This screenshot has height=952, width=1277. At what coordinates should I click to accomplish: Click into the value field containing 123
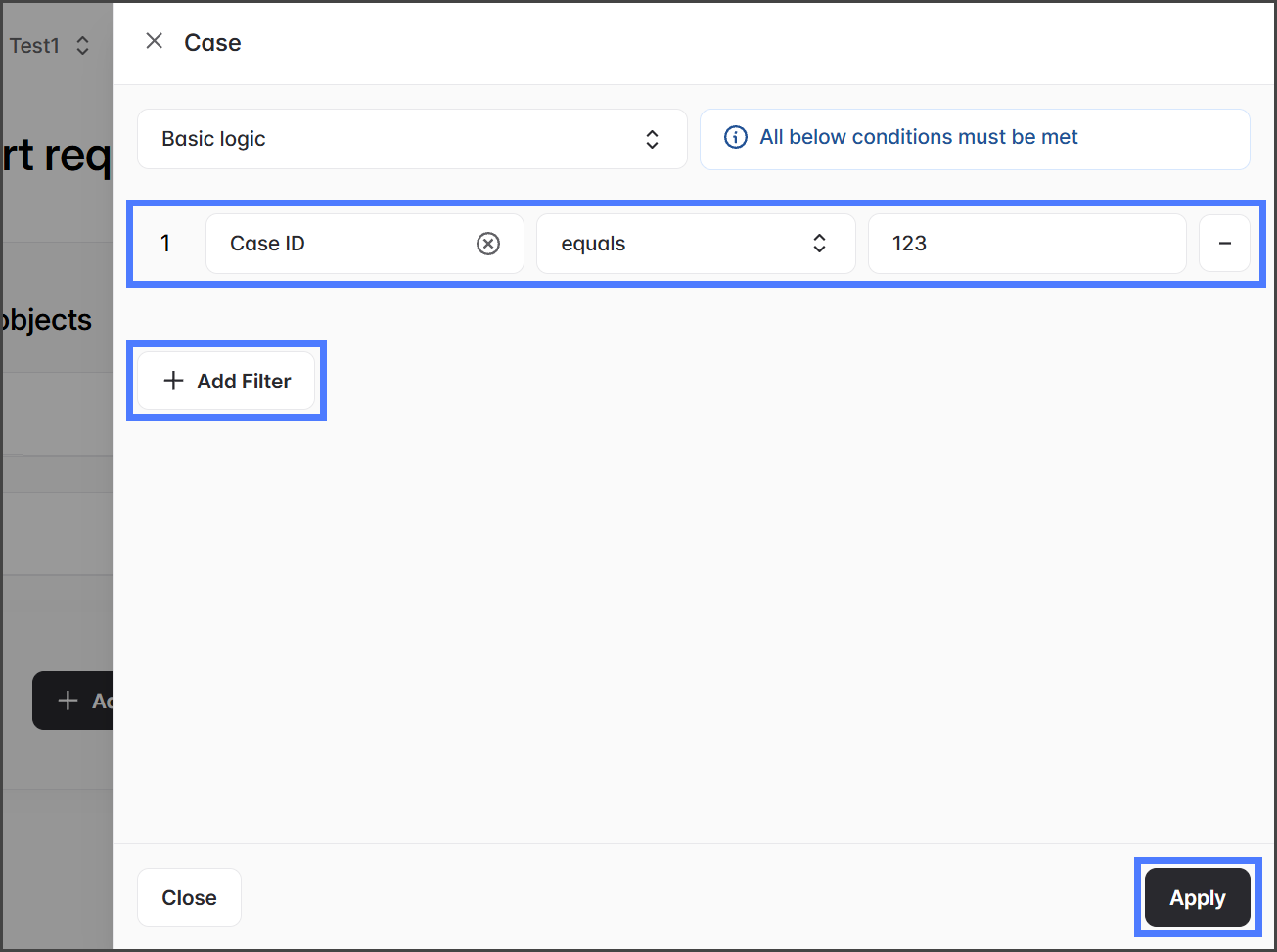[x=1026, y=244]
